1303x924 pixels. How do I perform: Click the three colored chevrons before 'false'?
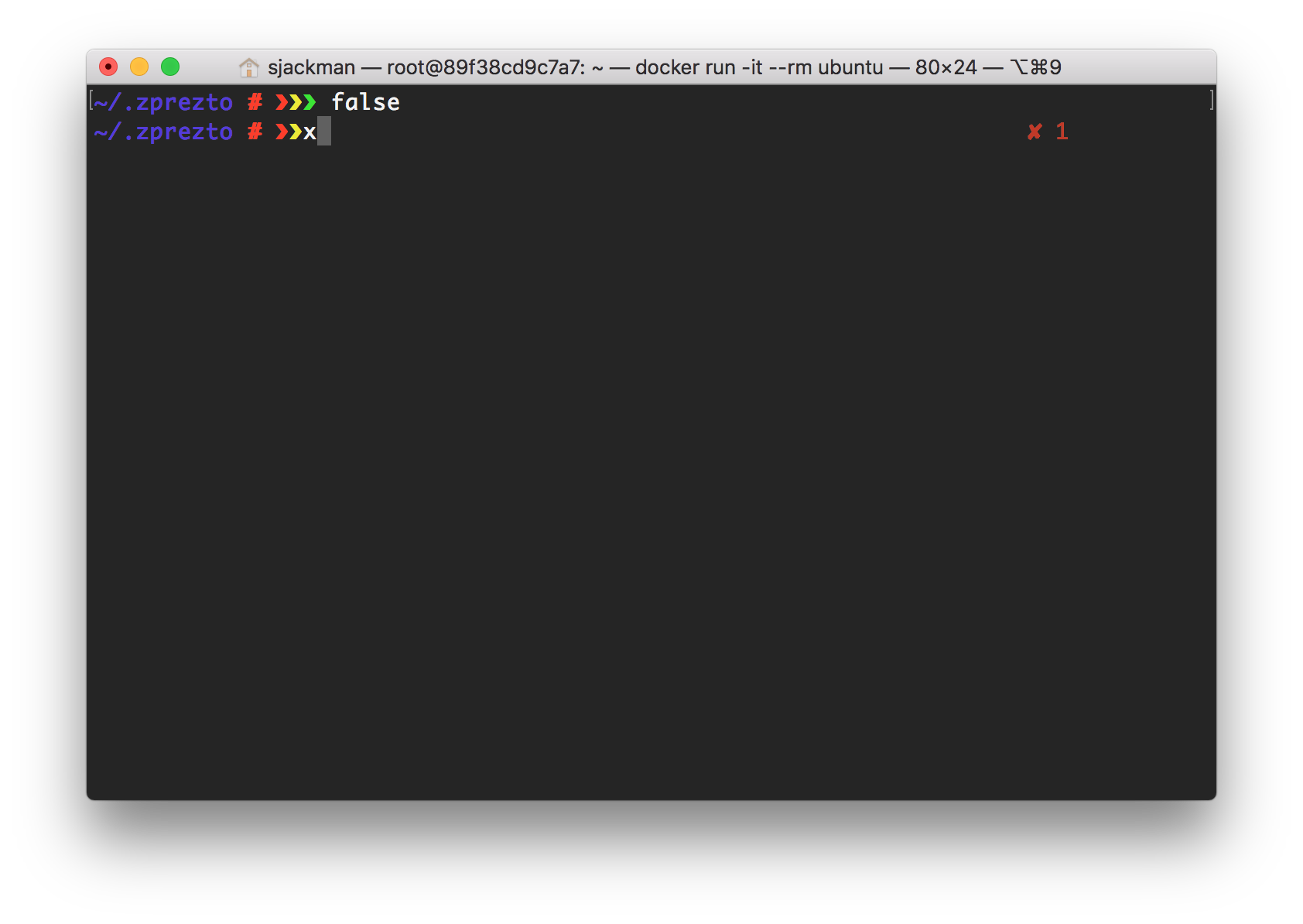(296, 102)
